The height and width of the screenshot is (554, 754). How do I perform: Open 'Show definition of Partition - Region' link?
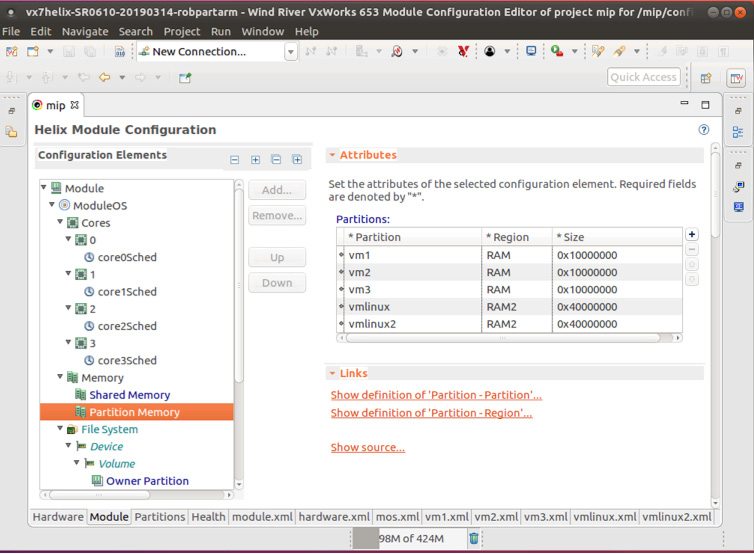pyautogui.click(x=431, y=413)
